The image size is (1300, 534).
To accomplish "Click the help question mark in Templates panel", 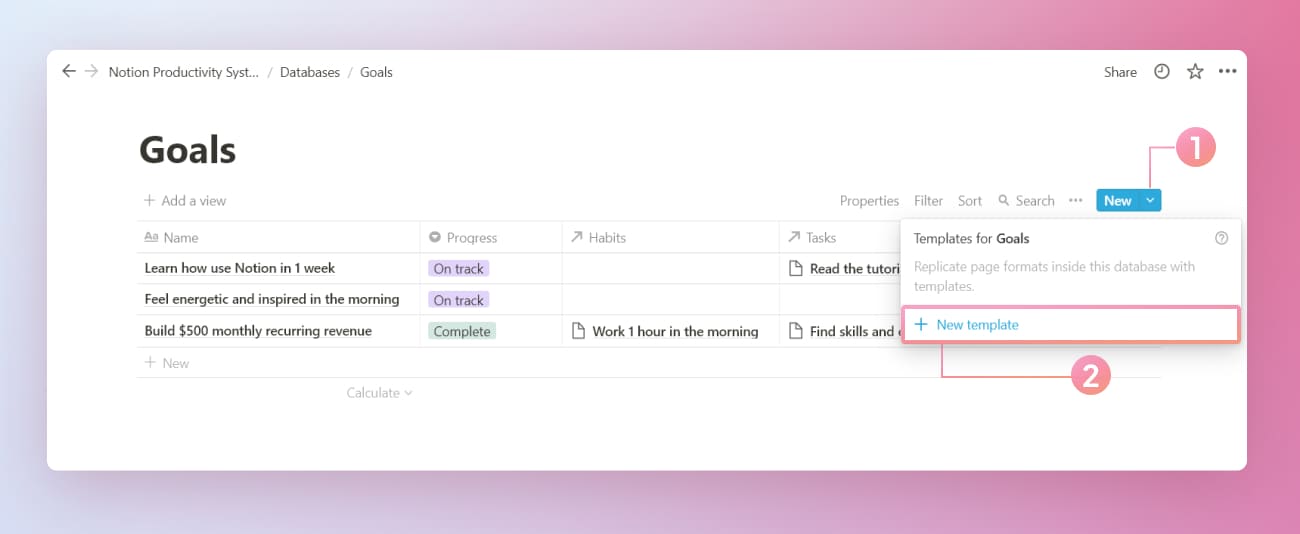I will [x=1221, y=238].
